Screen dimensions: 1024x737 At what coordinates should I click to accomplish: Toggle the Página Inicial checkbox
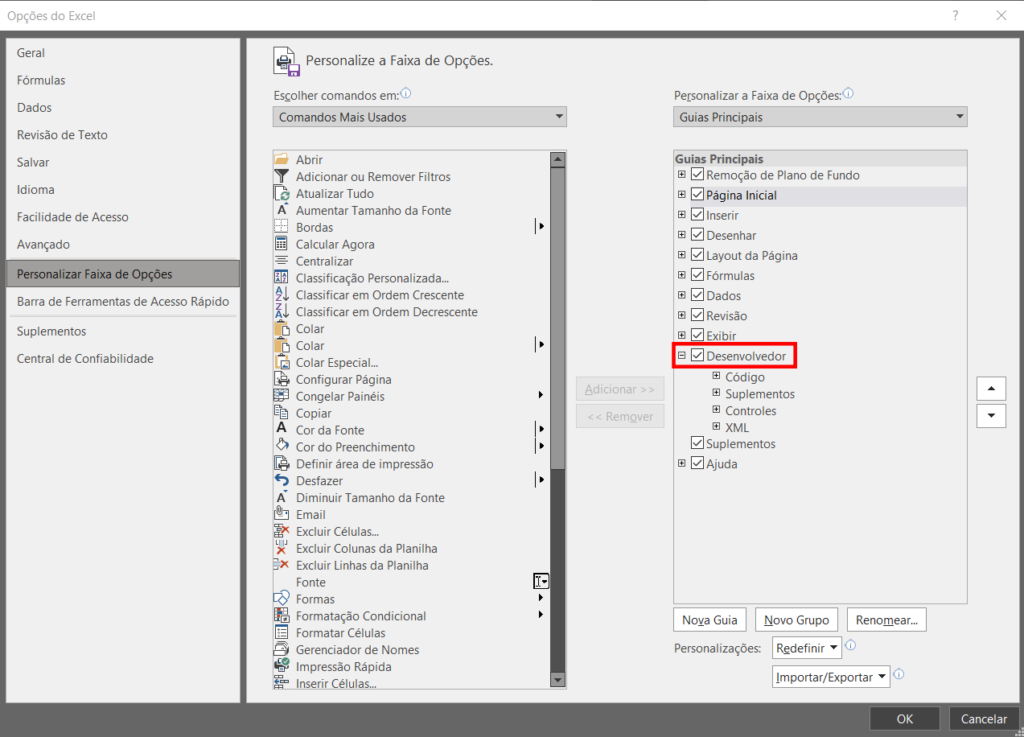[x=698, y=195]
